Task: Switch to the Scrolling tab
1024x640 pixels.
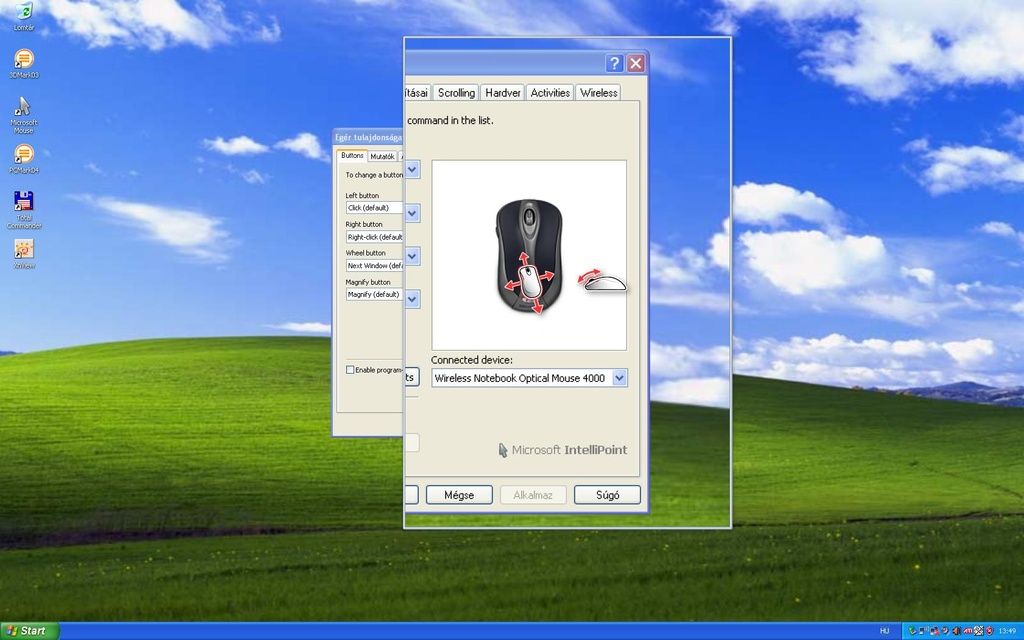Action: click(x=456, y=93)
